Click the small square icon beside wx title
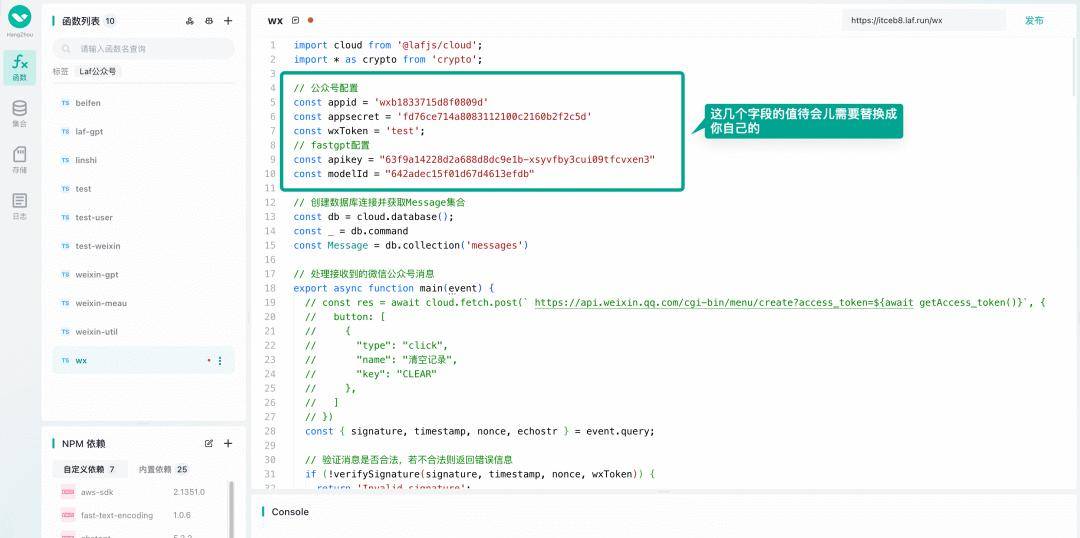This screenshot has height=538, width=1080. coord(295,21)
